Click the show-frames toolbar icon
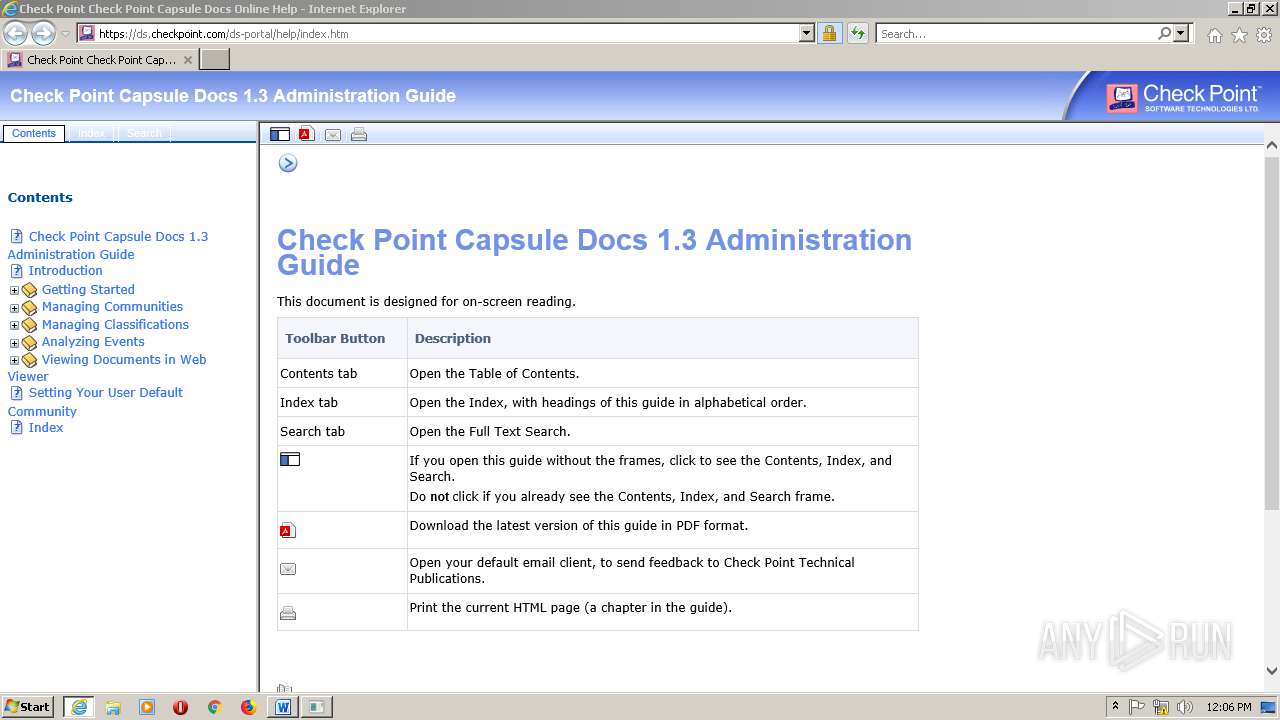 [280, 134]
